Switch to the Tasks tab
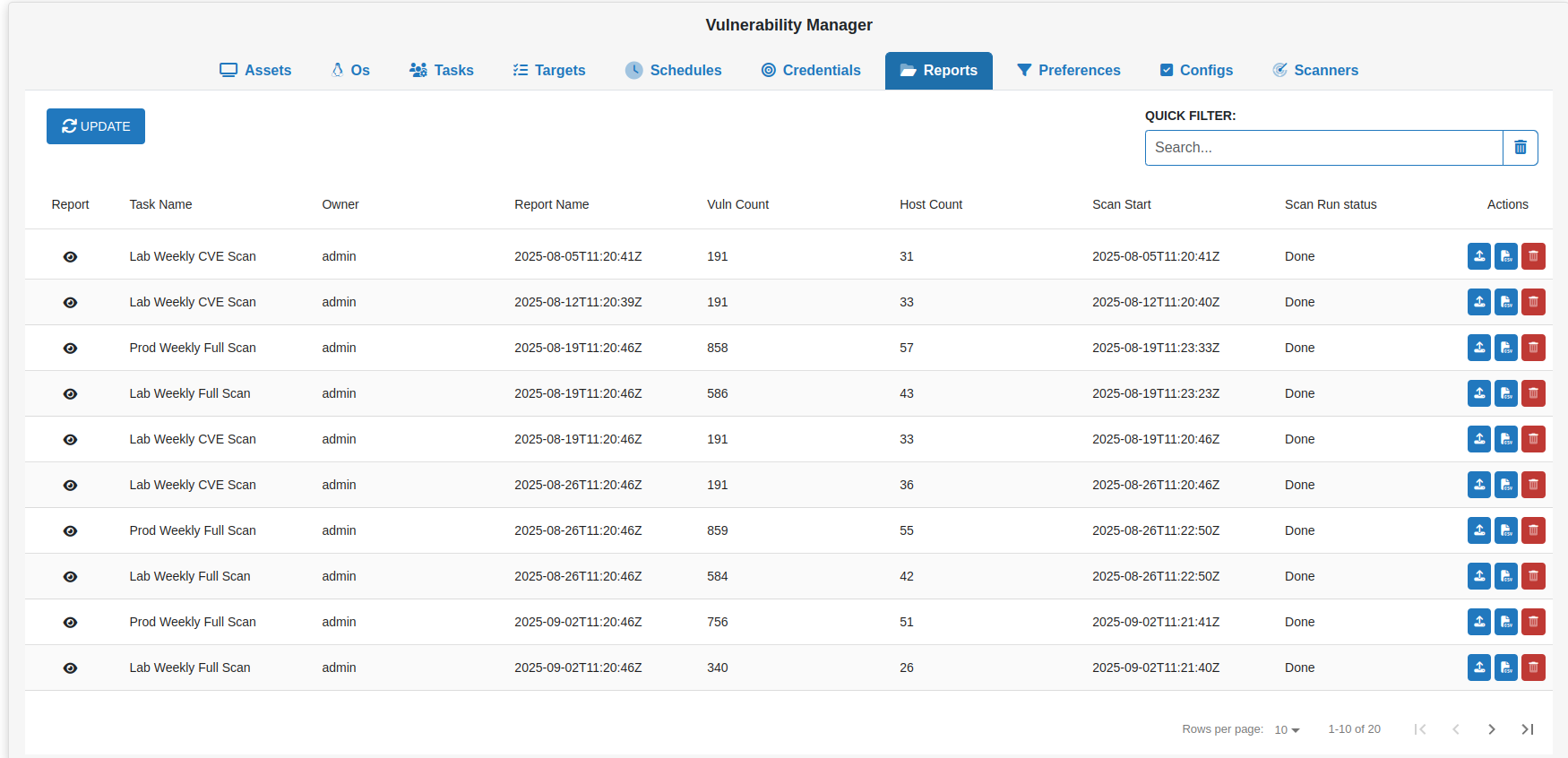Image resolution: width=1568 pixels, height=758 pixels. click(x=442, y=70)
